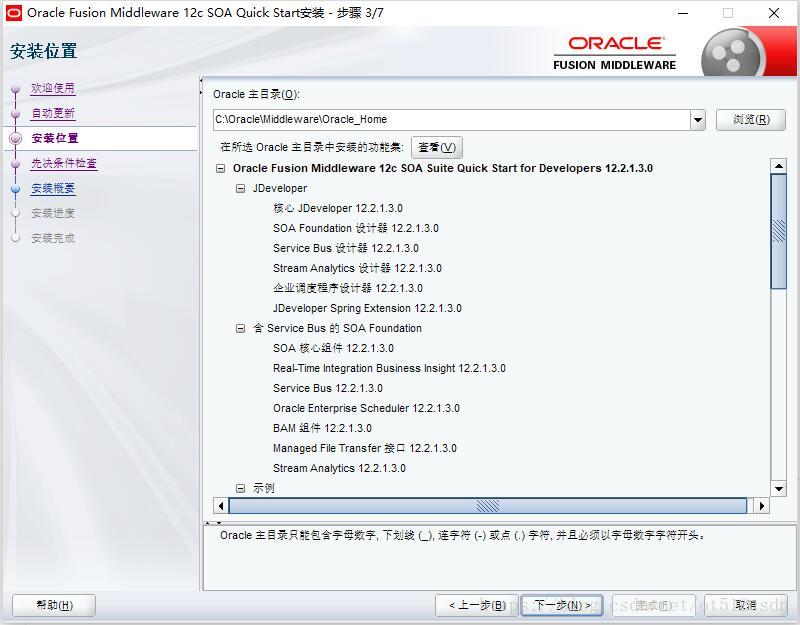800x625 pixels.
Task: Go to the 自动更新 step link
Action: coord(53,113)
